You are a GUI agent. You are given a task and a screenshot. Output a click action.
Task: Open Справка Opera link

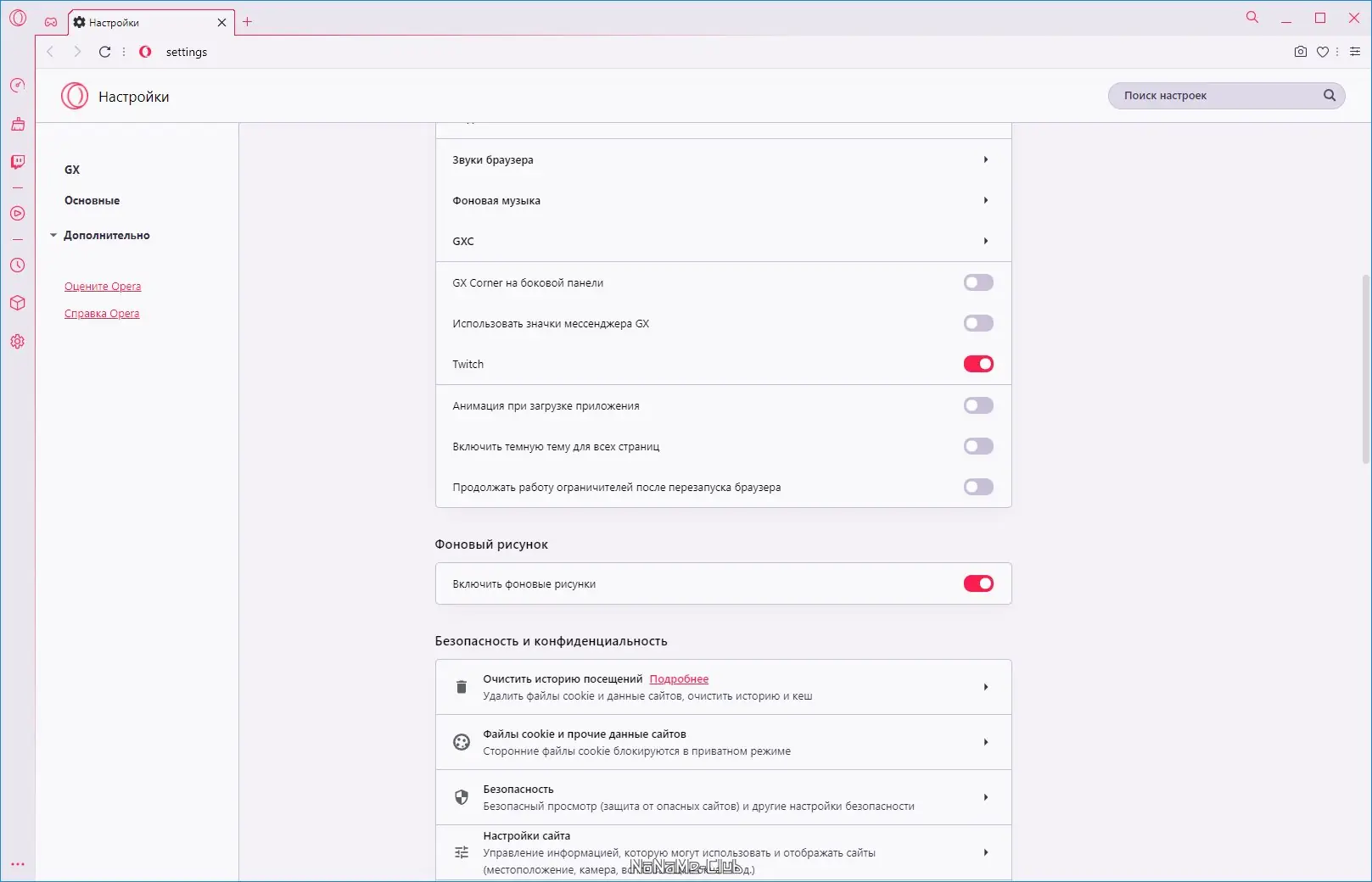pos(102,314)
